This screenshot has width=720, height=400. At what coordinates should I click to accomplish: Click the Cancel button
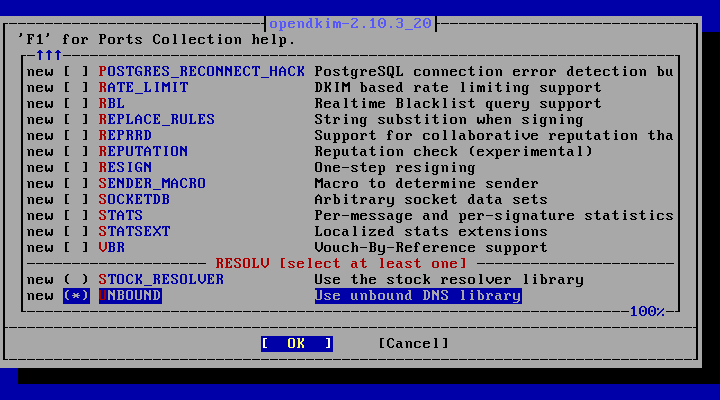click(413, 344)
